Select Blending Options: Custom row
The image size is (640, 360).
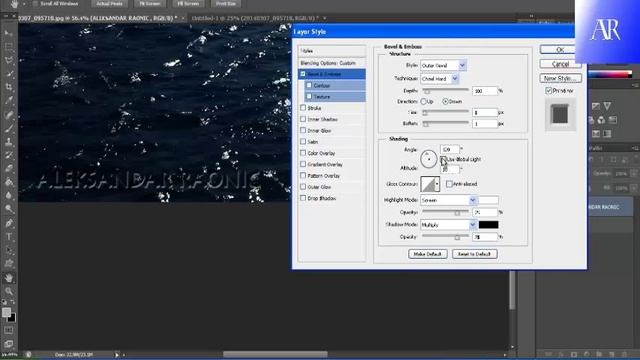[332, 63]
